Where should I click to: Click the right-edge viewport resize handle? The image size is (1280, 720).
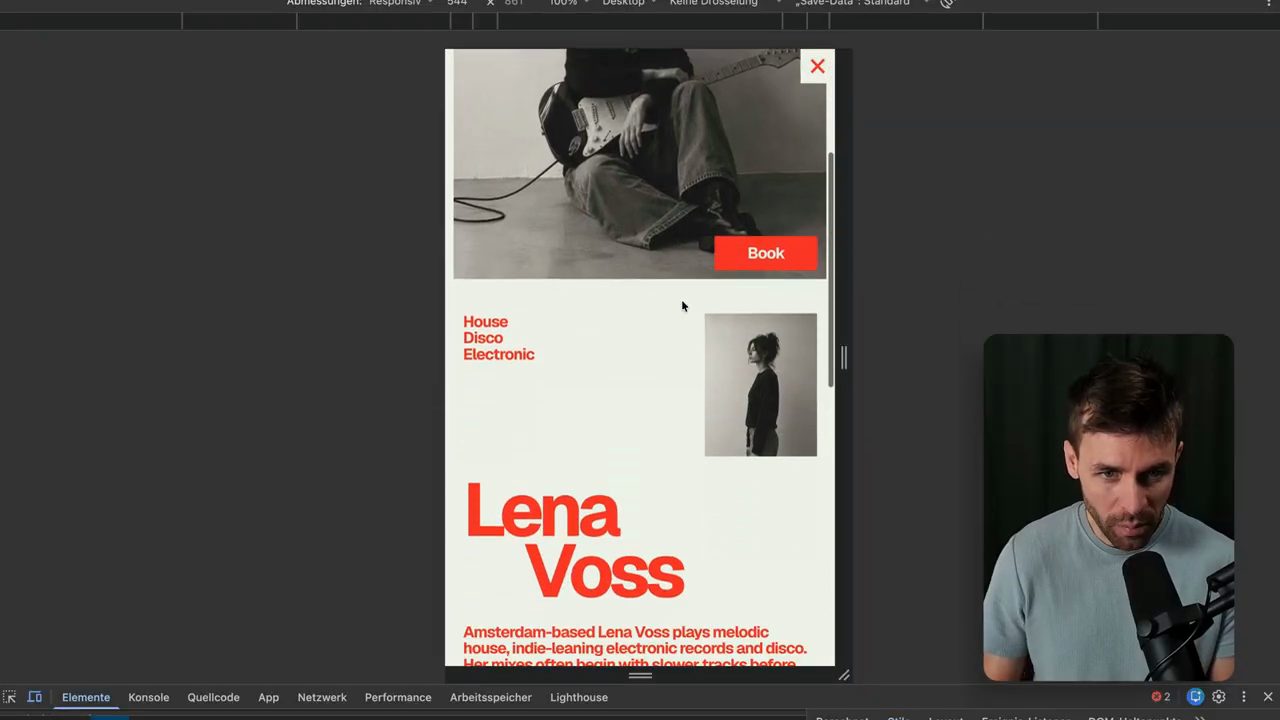pyautogui.click(x=843, y=357)
